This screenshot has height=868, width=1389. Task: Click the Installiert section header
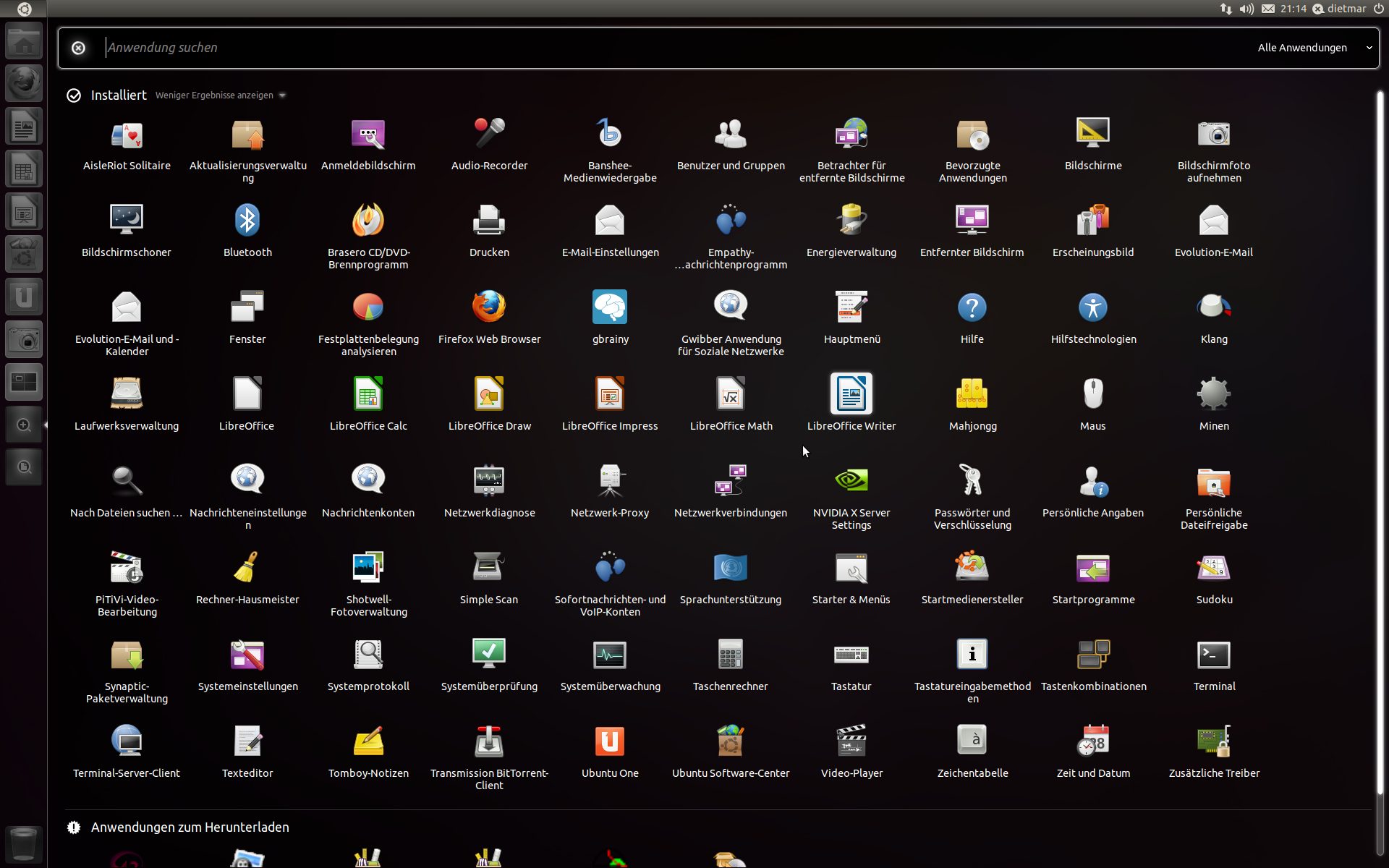[119, 95]
